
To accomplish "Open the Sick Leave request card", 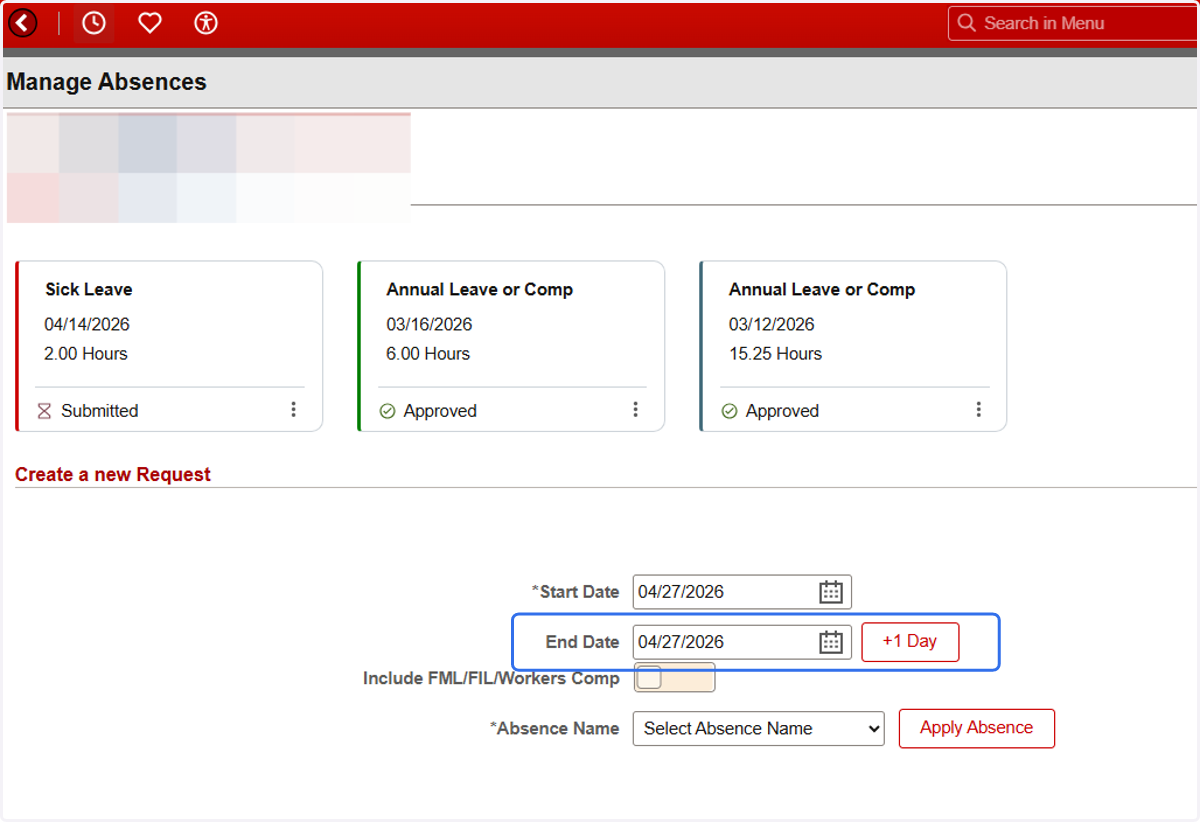I will tap(169, 346).
